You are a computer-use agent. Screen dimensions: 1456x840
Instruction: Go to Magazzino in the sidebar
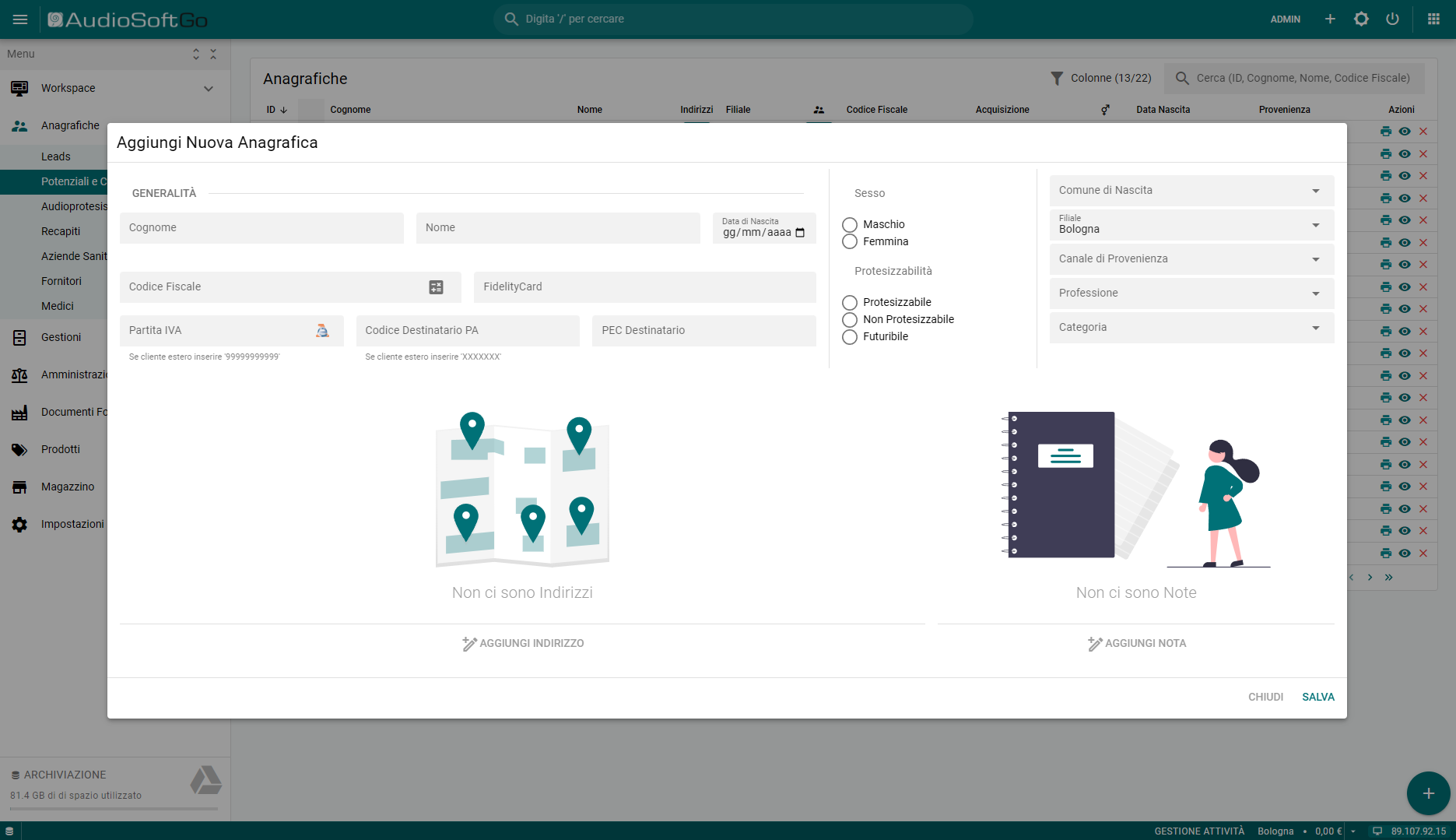tap(68, 487)
